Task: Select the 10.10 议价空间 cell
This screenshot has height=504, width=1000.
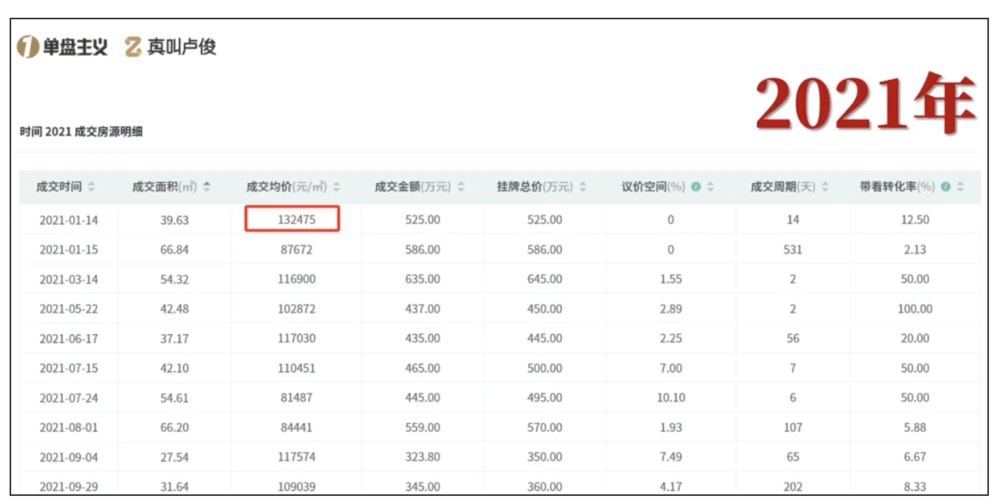Action: click(670, 397)
